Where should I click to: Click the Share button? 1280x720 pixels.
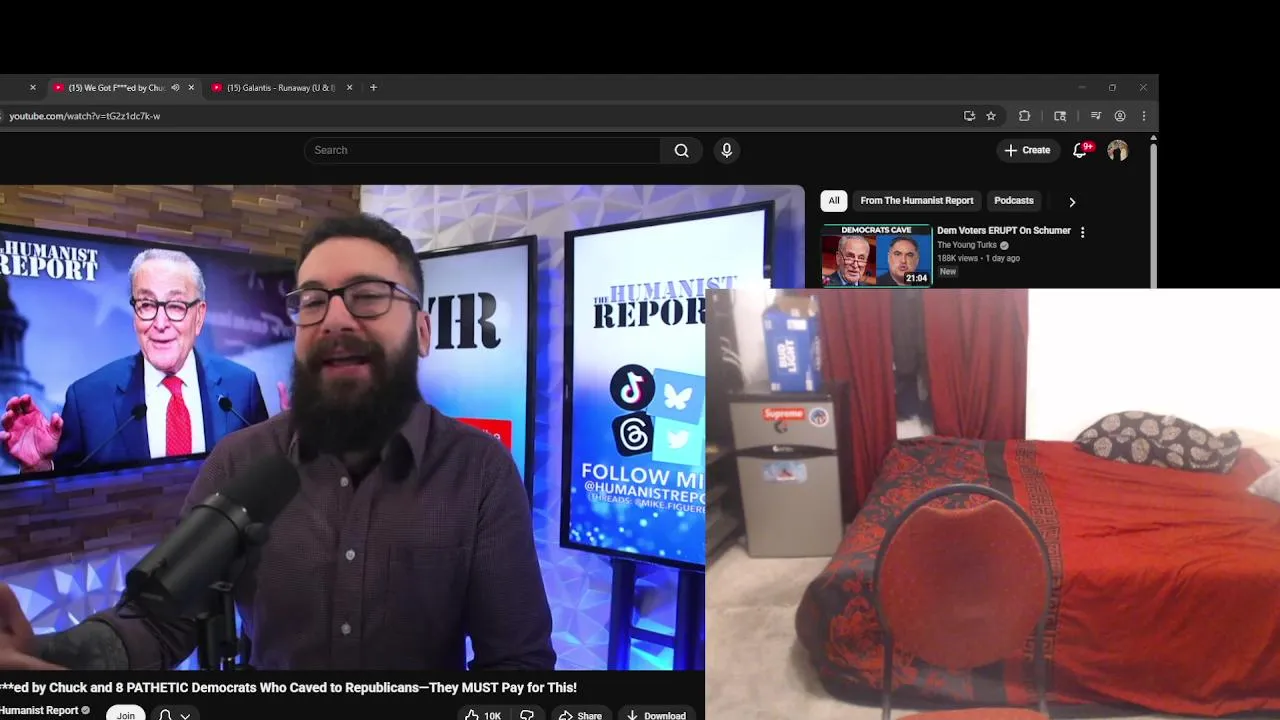580,715
